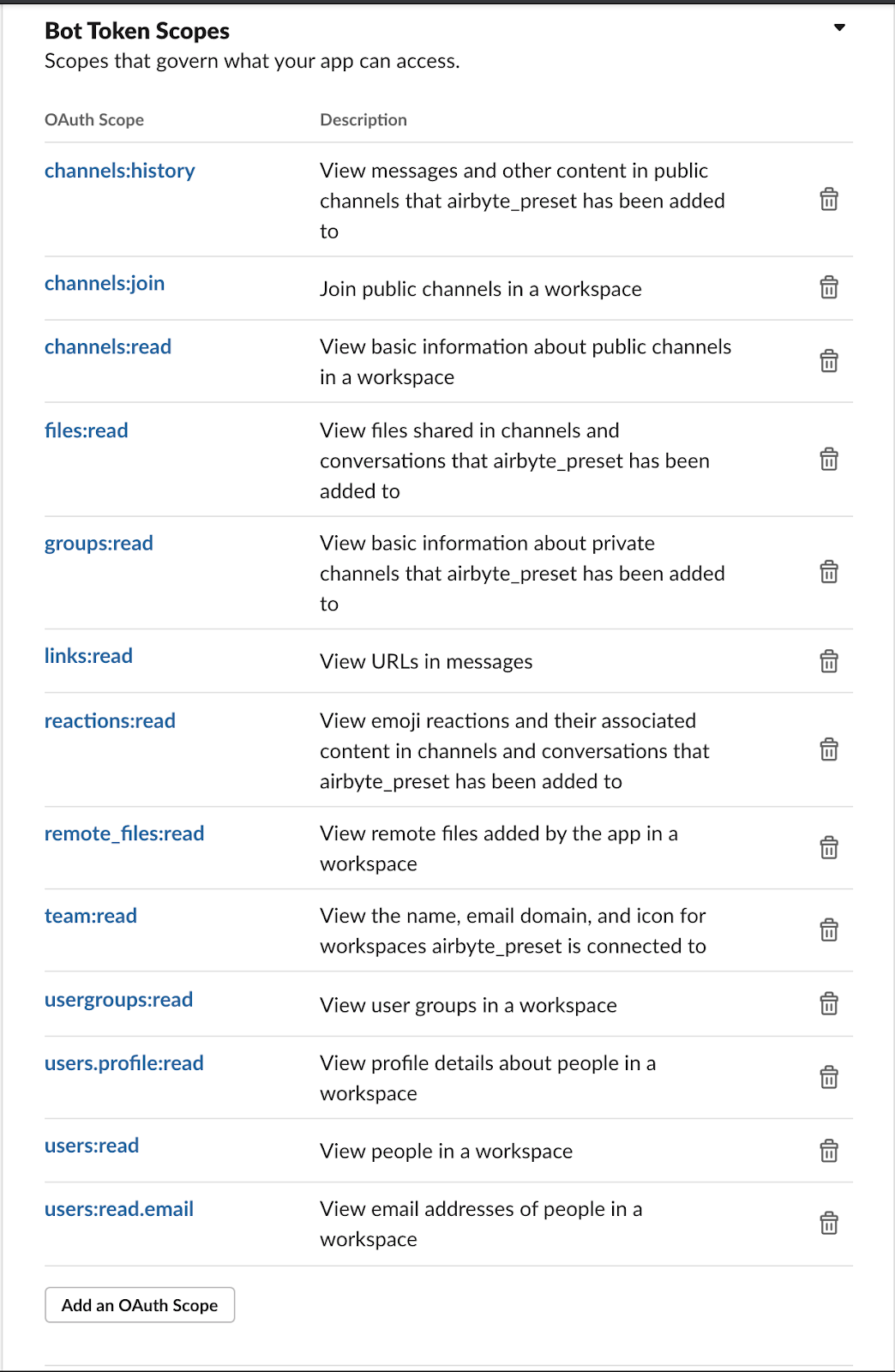The image size is (895, 1372).
Task: Delete the files:read scope
Action: [x=829, y=460]
